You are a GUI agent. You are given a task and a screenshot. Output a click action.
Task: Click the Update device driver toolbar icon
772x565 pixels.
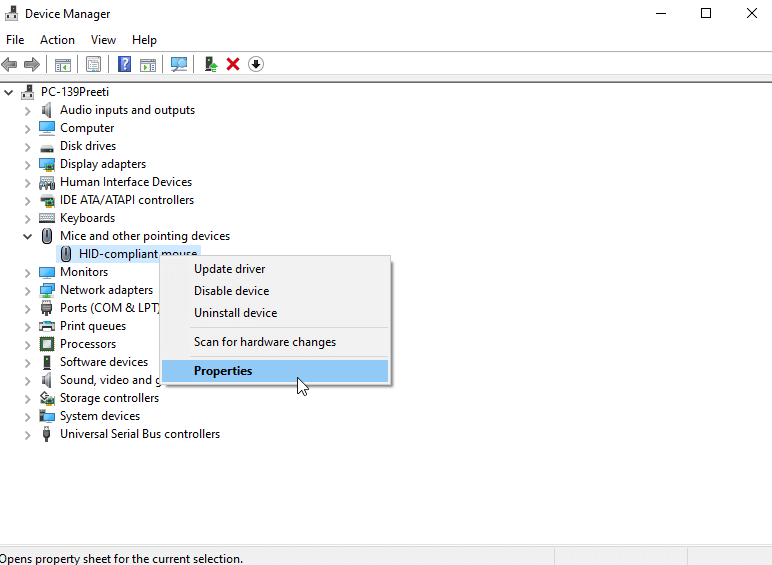click(x=211, y=64)
